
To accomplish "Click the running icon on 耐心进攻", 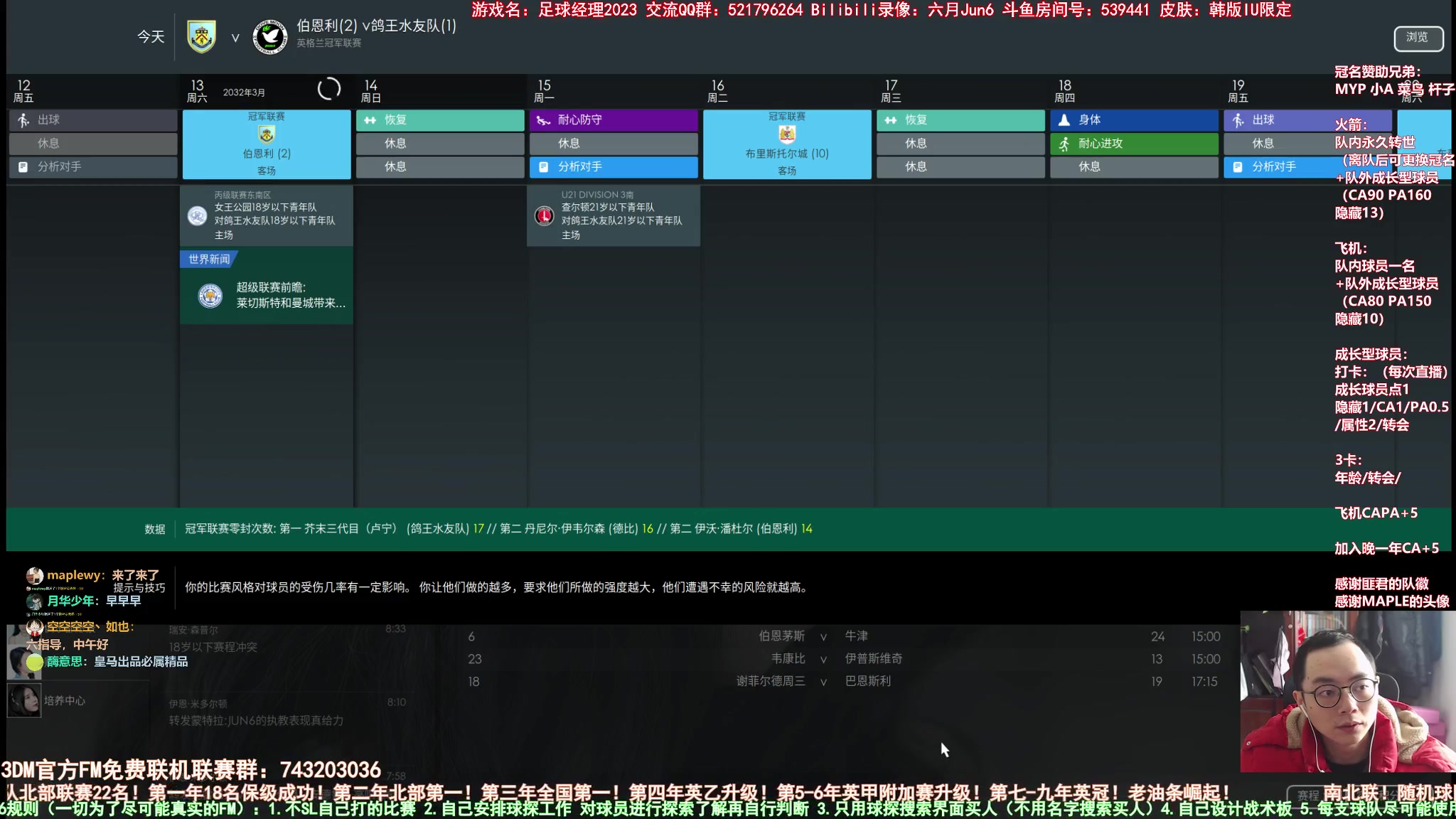I will tap(1064, 144).
